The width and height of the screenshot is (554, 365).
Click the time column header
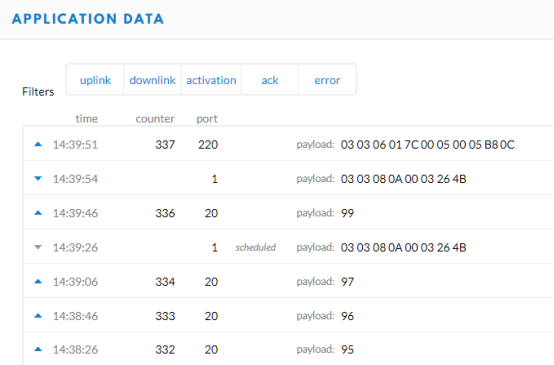tap(87, 119)
